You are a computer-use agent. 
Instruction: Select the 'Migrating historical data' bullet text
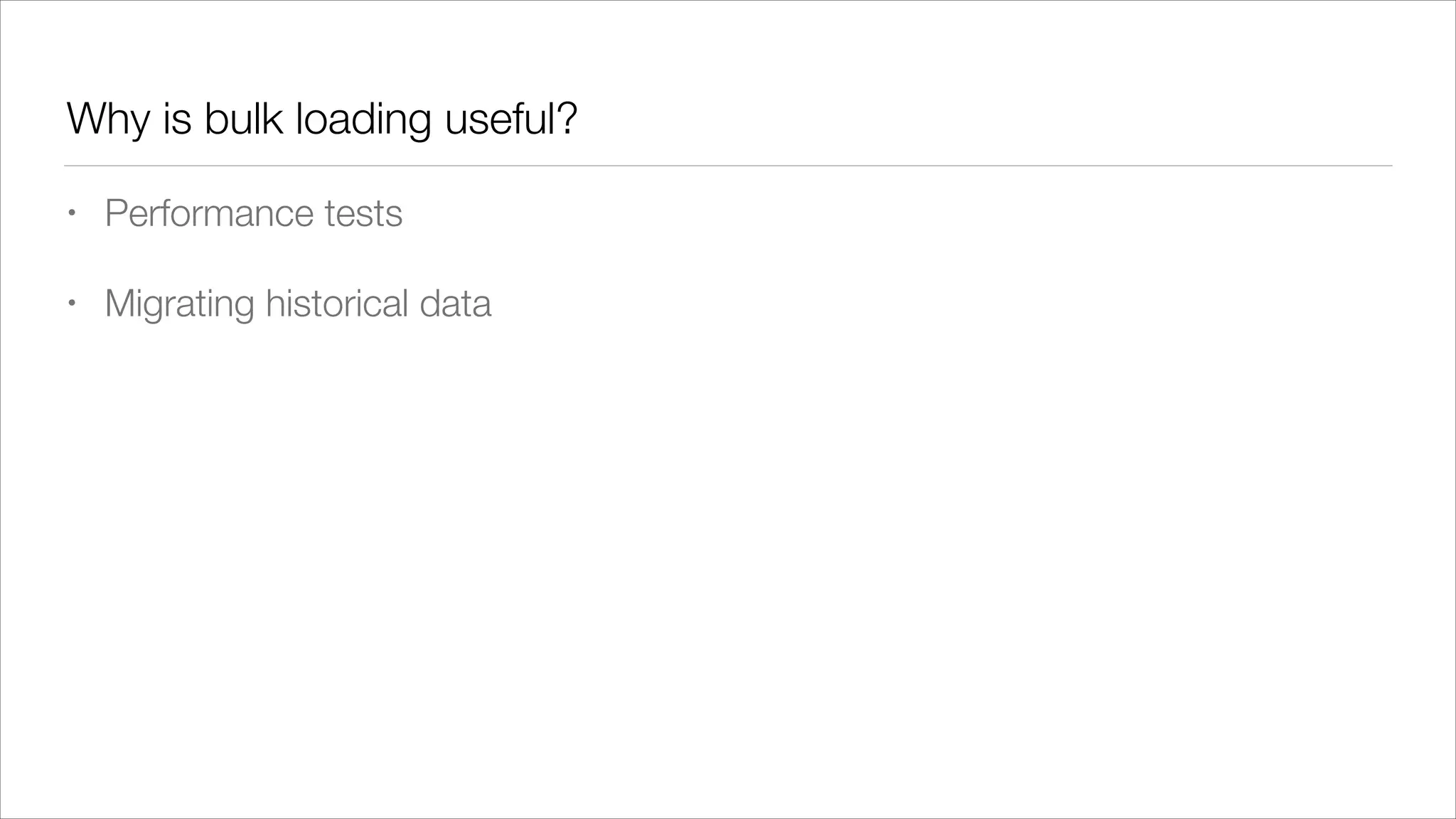(297, 304)
